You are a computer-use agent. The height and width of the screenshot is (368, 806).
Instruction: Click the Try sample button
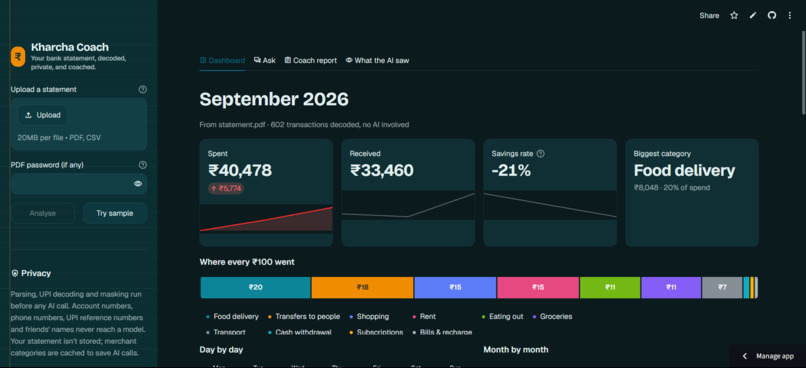pyautogui.click(x=115, y=213)
